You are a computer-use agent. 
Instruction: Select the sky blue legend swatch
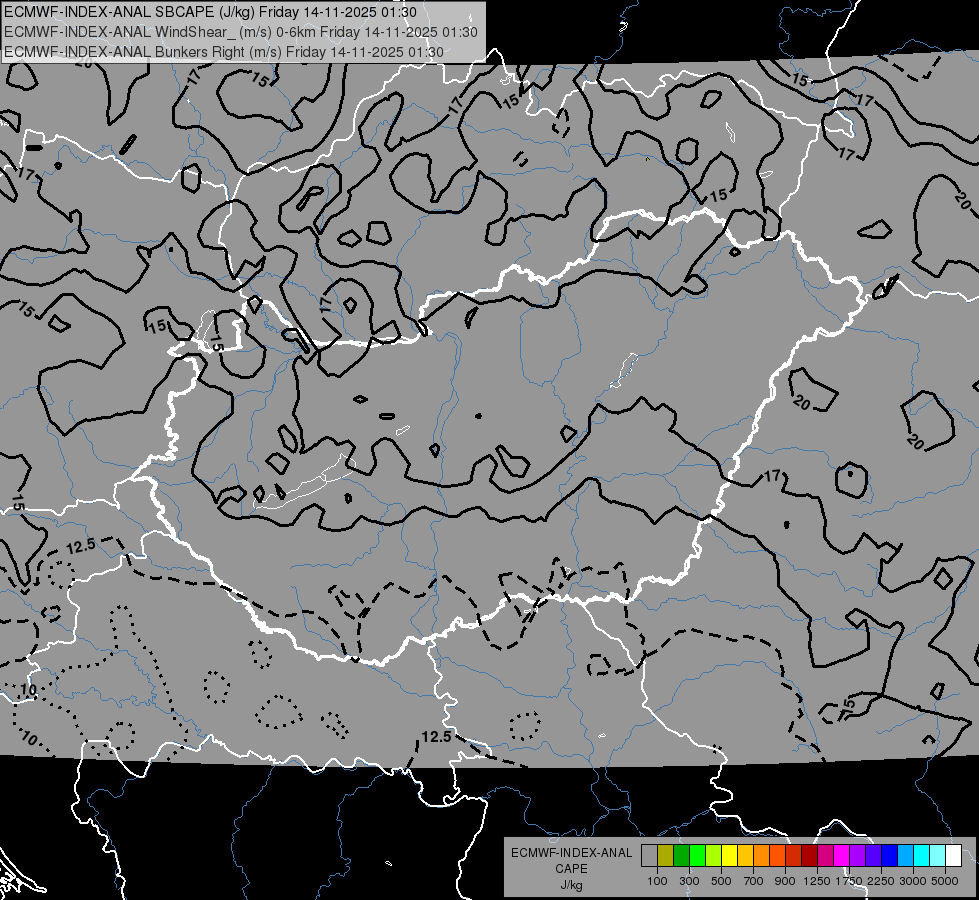click(905, 856)
